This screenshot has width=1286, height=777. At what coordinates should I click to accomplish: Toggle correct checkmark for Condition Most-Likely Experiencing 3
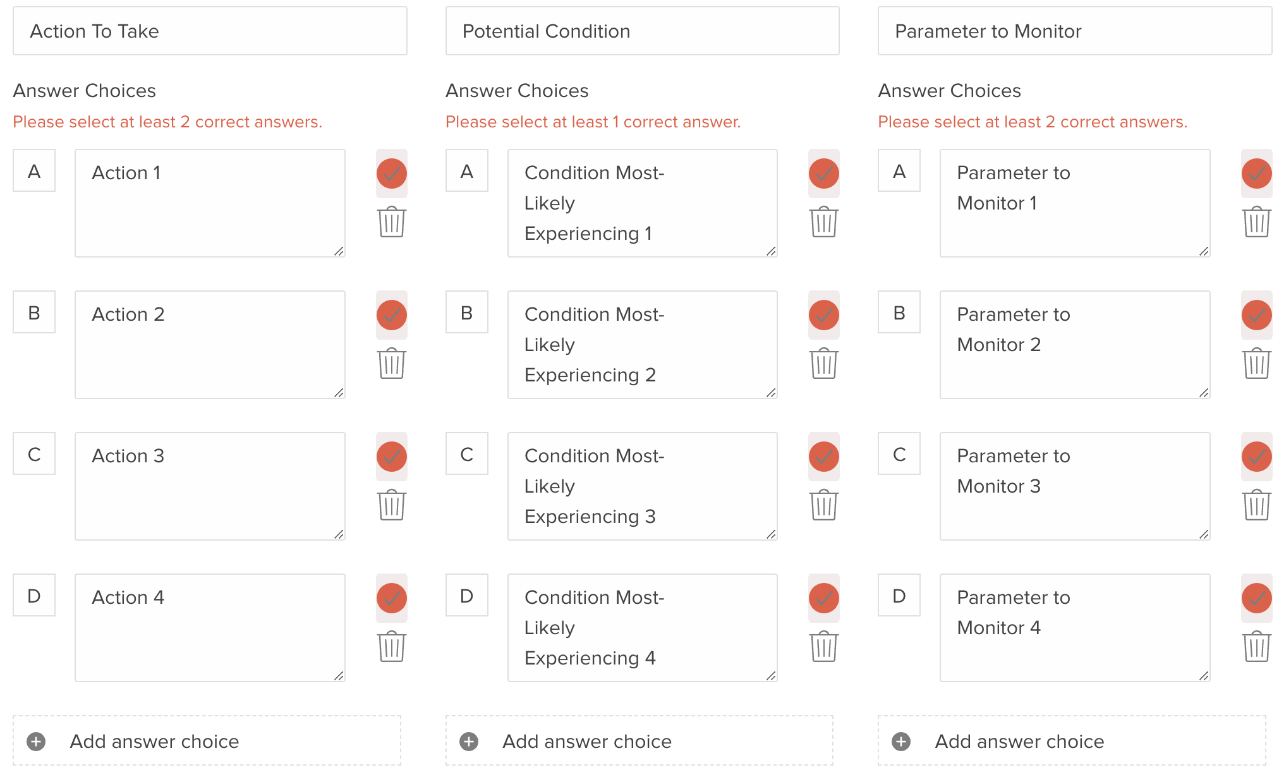tap(824, 457)
